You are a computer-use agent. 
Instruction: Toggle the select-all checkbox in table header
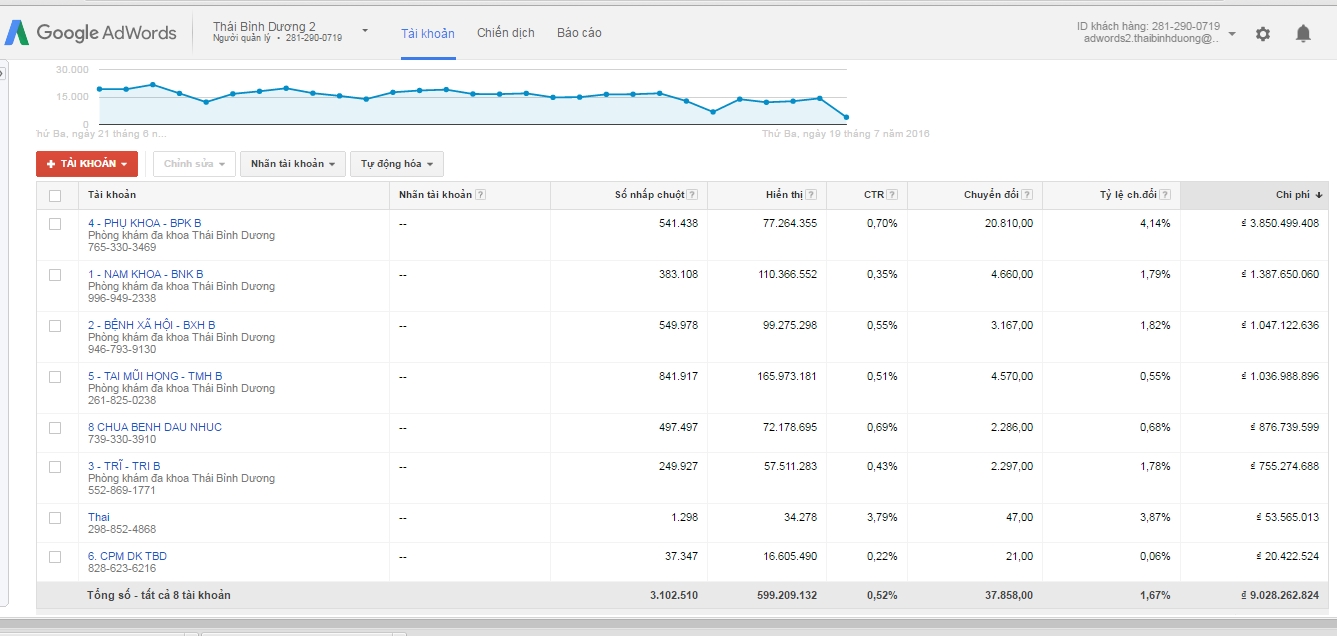click(55, 195)
